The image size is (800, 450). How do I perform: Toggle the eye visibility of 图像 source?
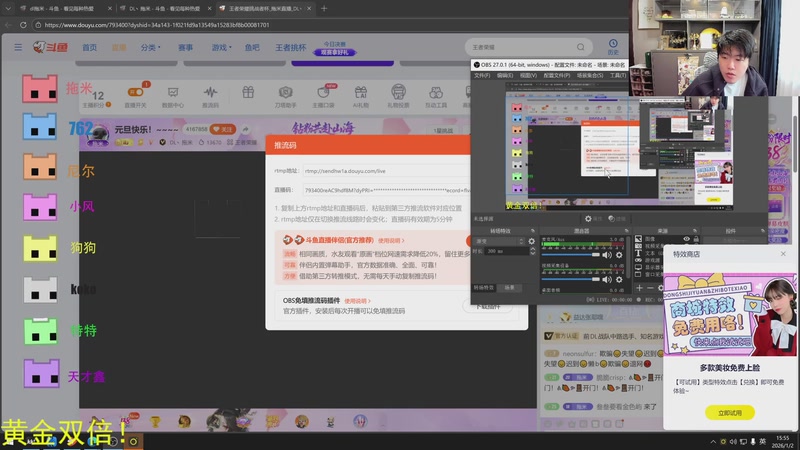pos(686,239)
